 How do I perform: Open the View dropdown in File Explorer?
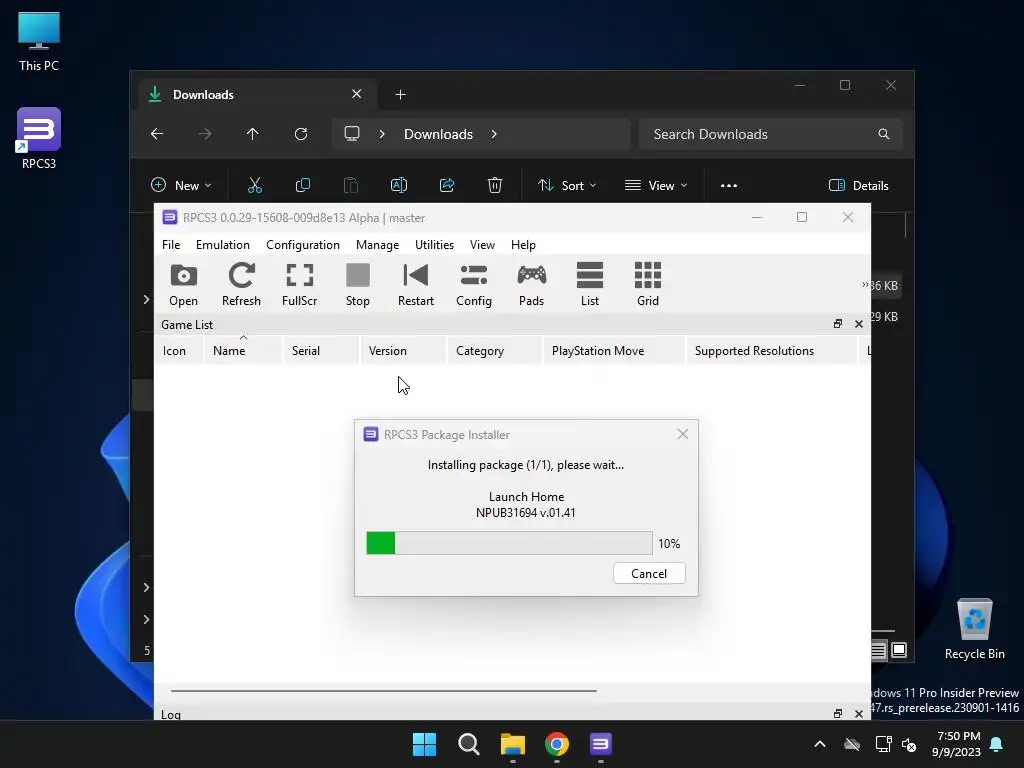coord(656,185)
